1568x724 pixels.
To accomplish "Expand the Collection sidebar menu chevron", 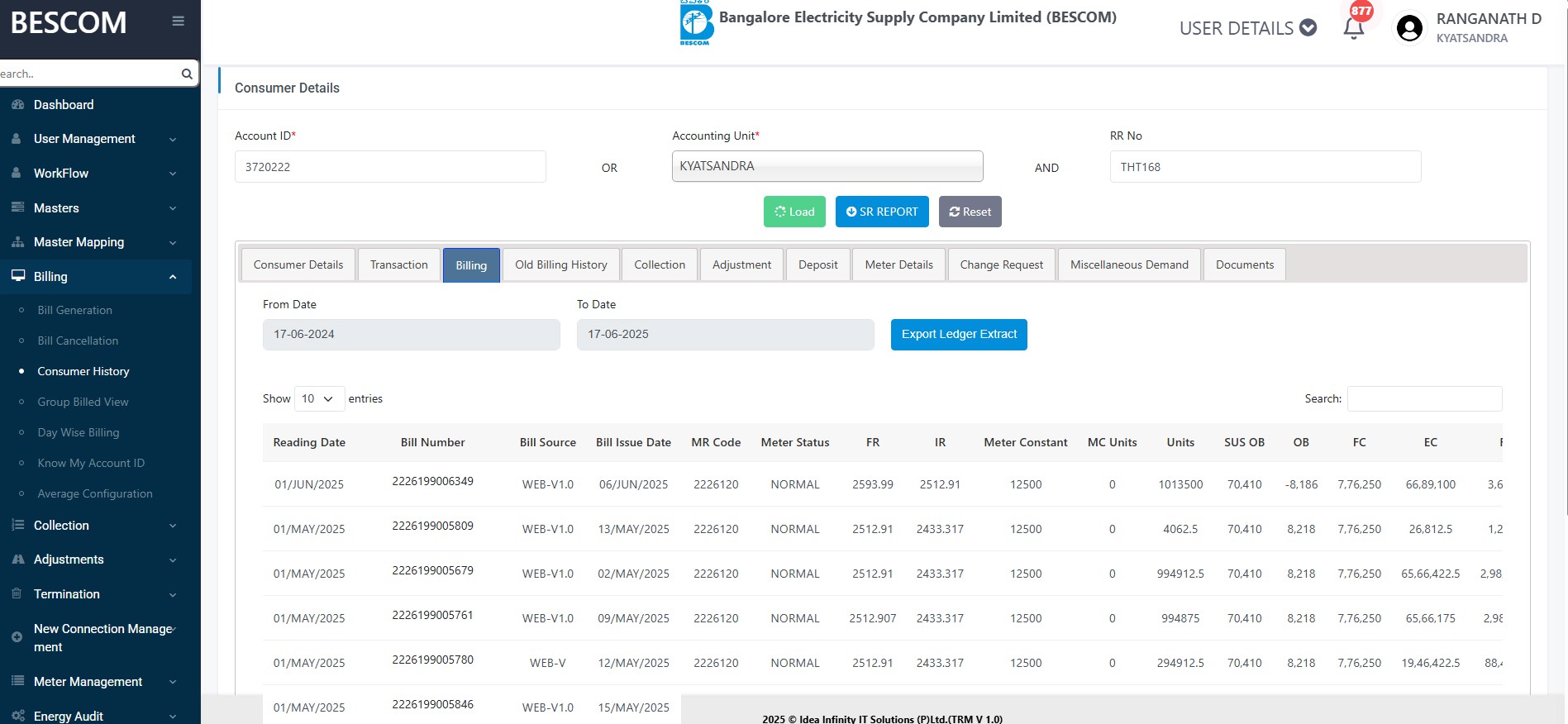I will point(173,526).
